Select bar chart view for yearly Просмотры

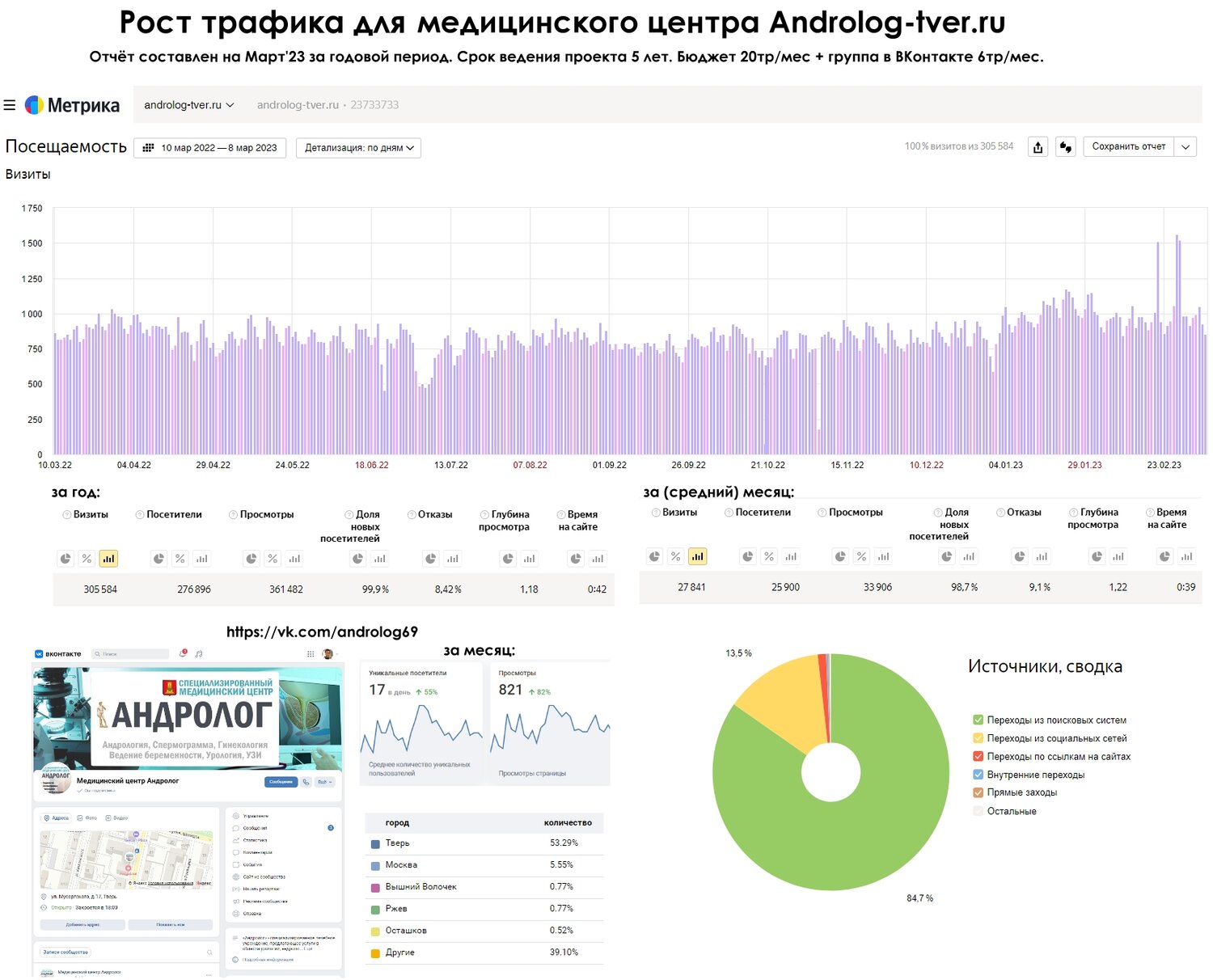(x=294, y=559)
